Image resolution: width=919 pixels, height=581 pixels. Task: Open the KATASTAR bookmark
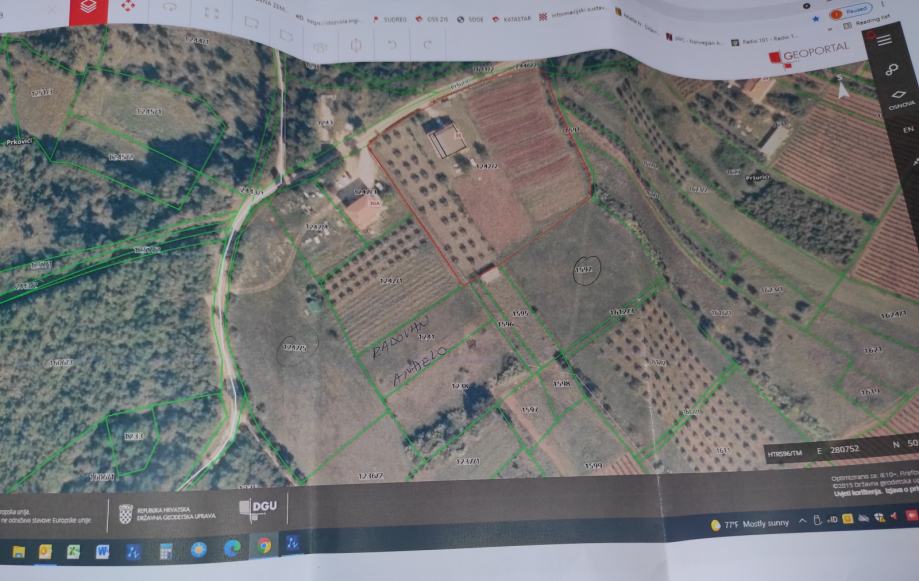tap(512, 19)
